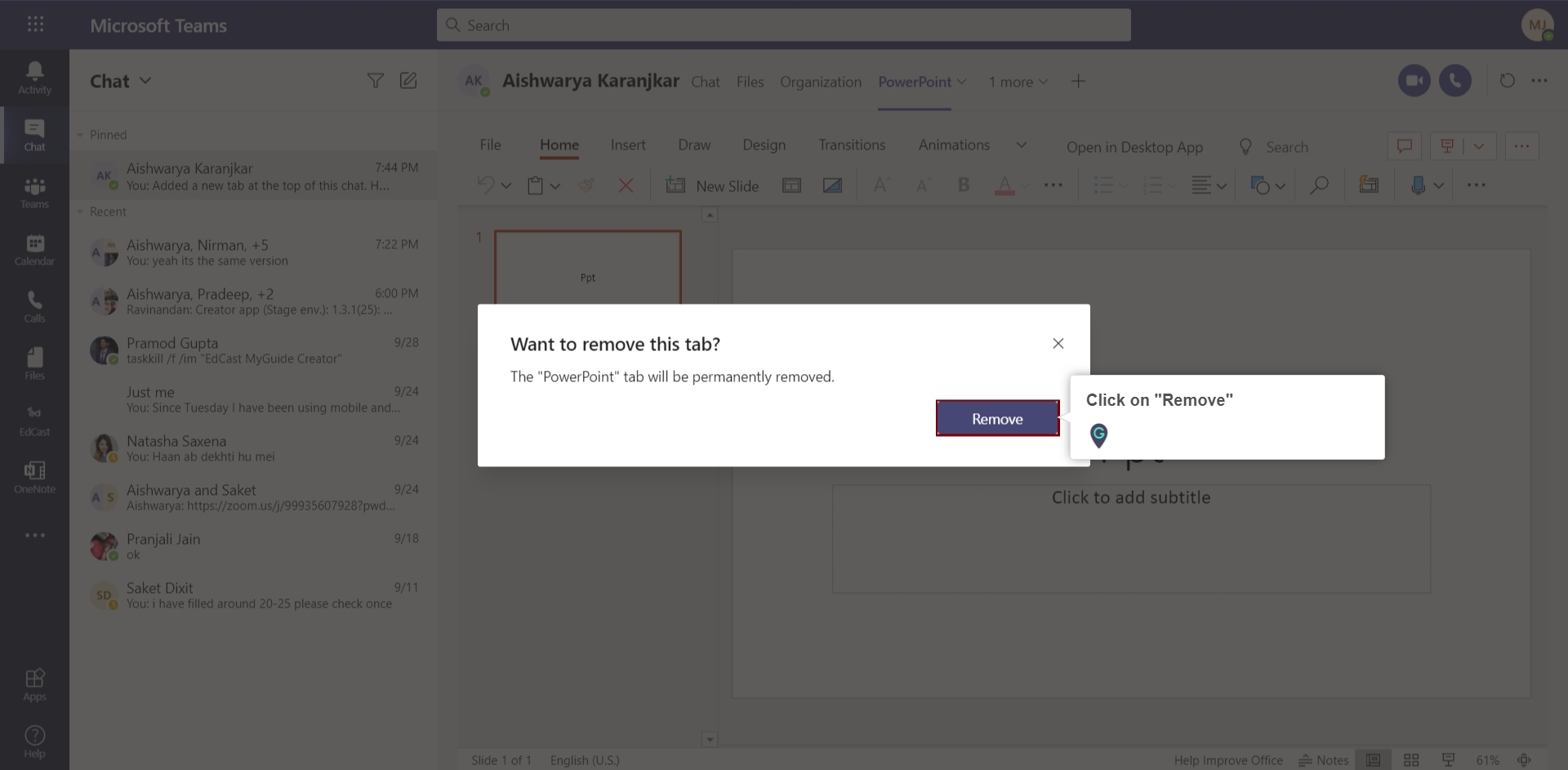Insert a New Slide

coord(712,185)
